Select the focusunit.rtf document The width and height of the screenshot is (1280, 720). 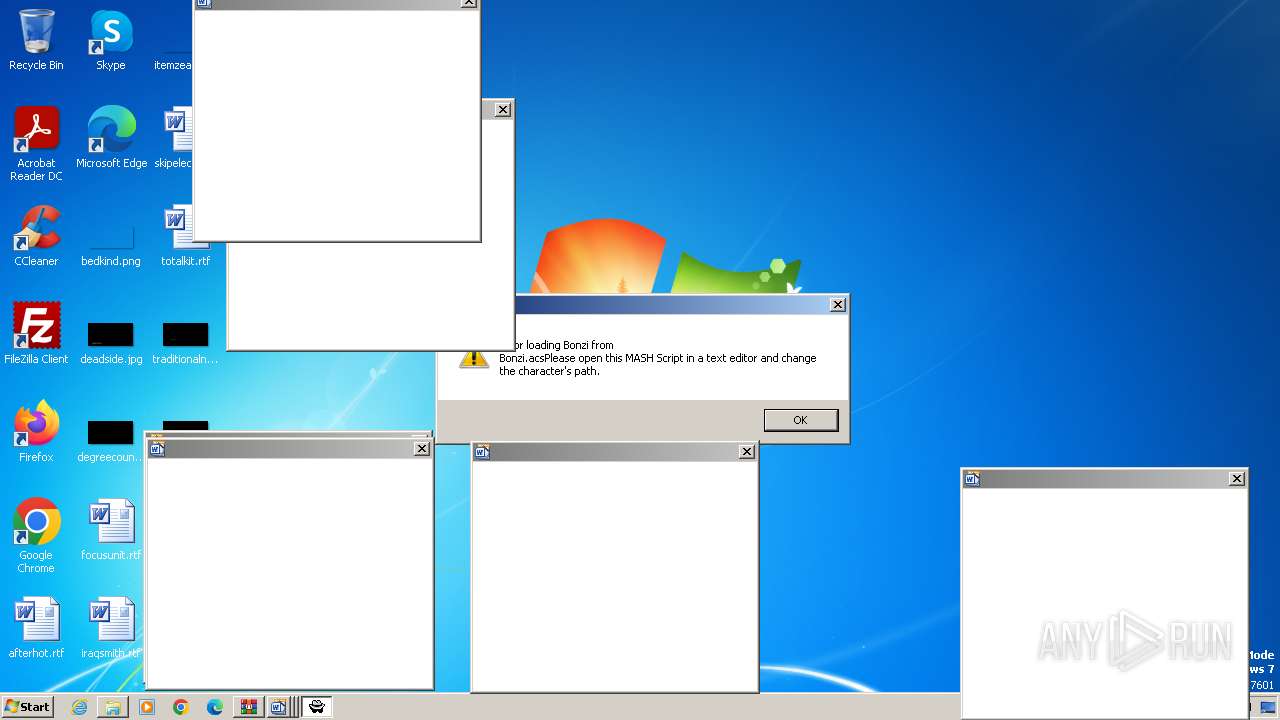pyautogui.click(x=111, y=530)
